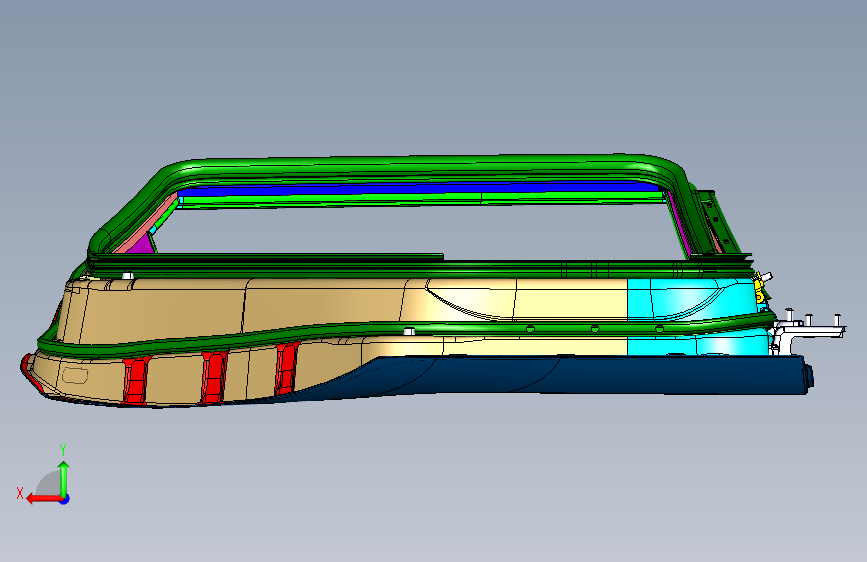The width and height of the screenshot is (867, 562).
Task: Click the green Y axis arrow of the triad
Action: 64,478
